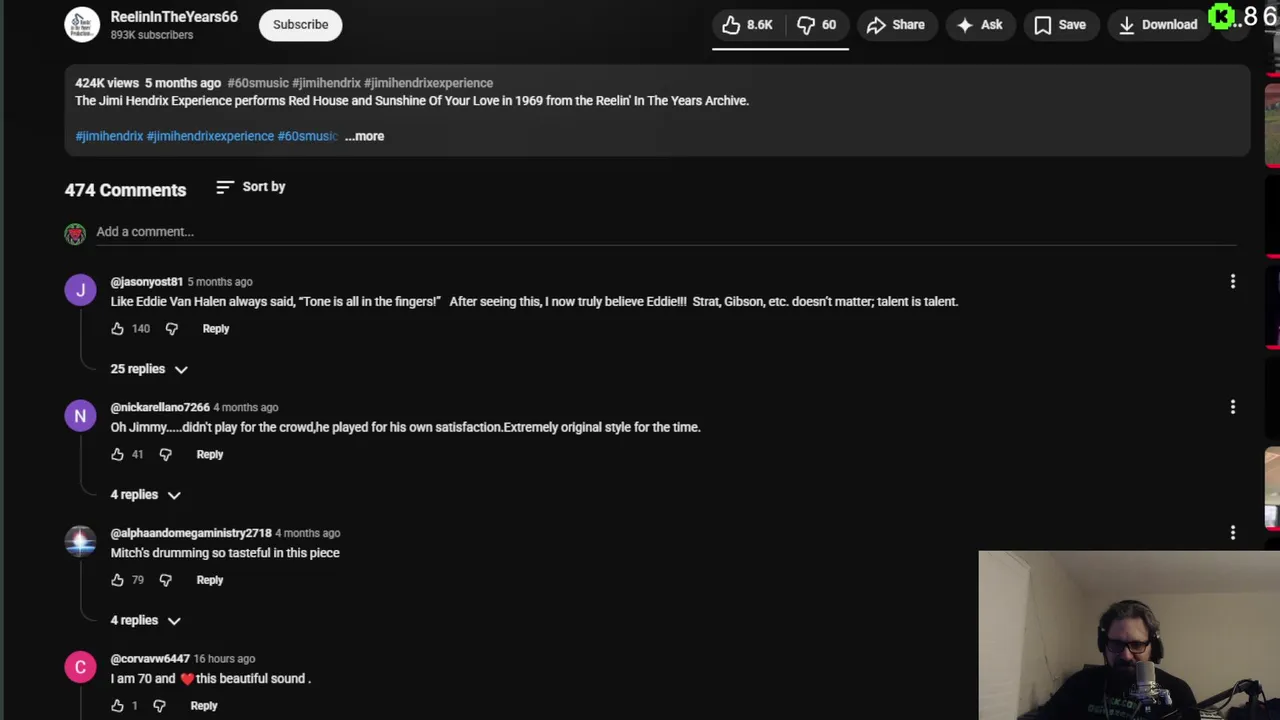Screen dimensions: 1280x720
Task: Reply to the @nickarellano7266 comment
Action: pos(210,455)
